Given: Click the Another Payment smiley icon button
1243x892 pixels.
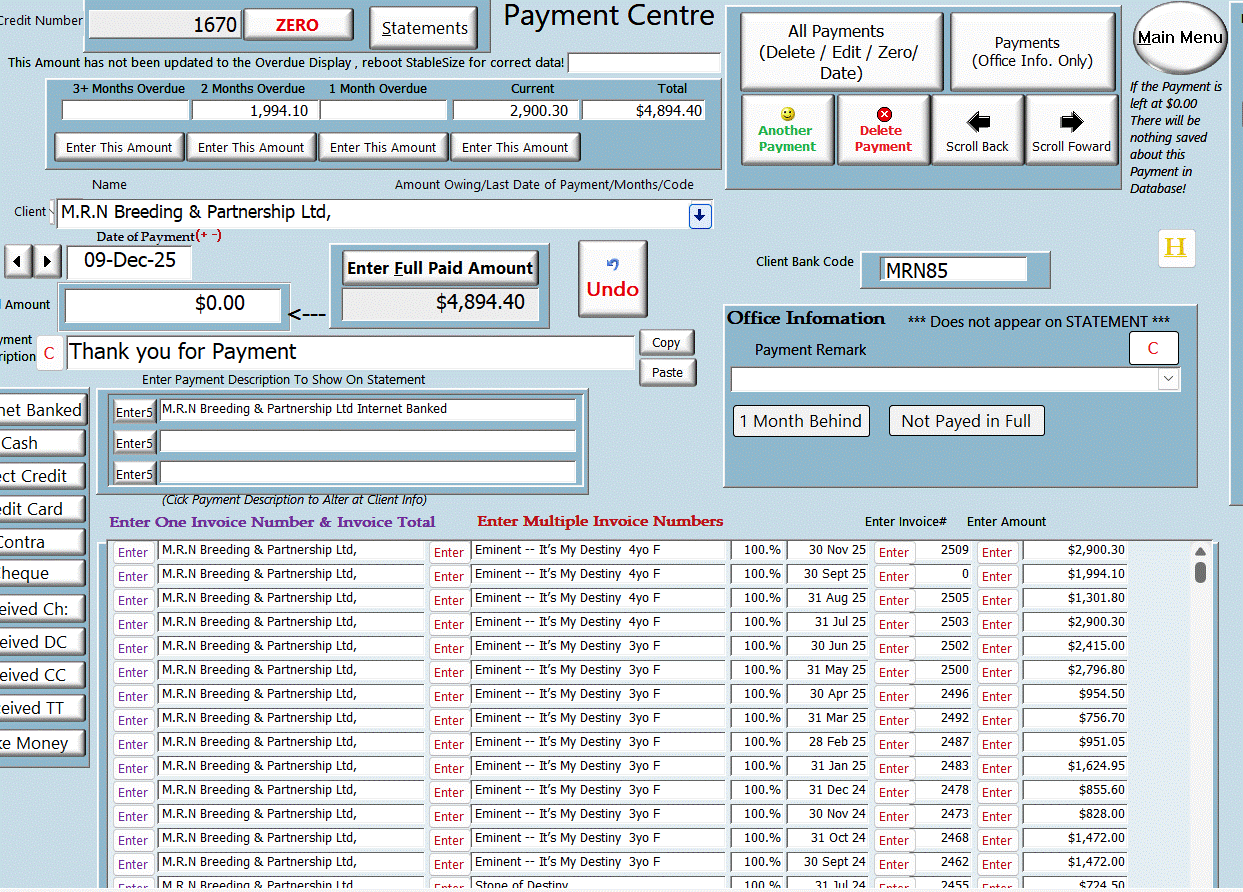Looking at the screenshot, I should tap(786, 130).
